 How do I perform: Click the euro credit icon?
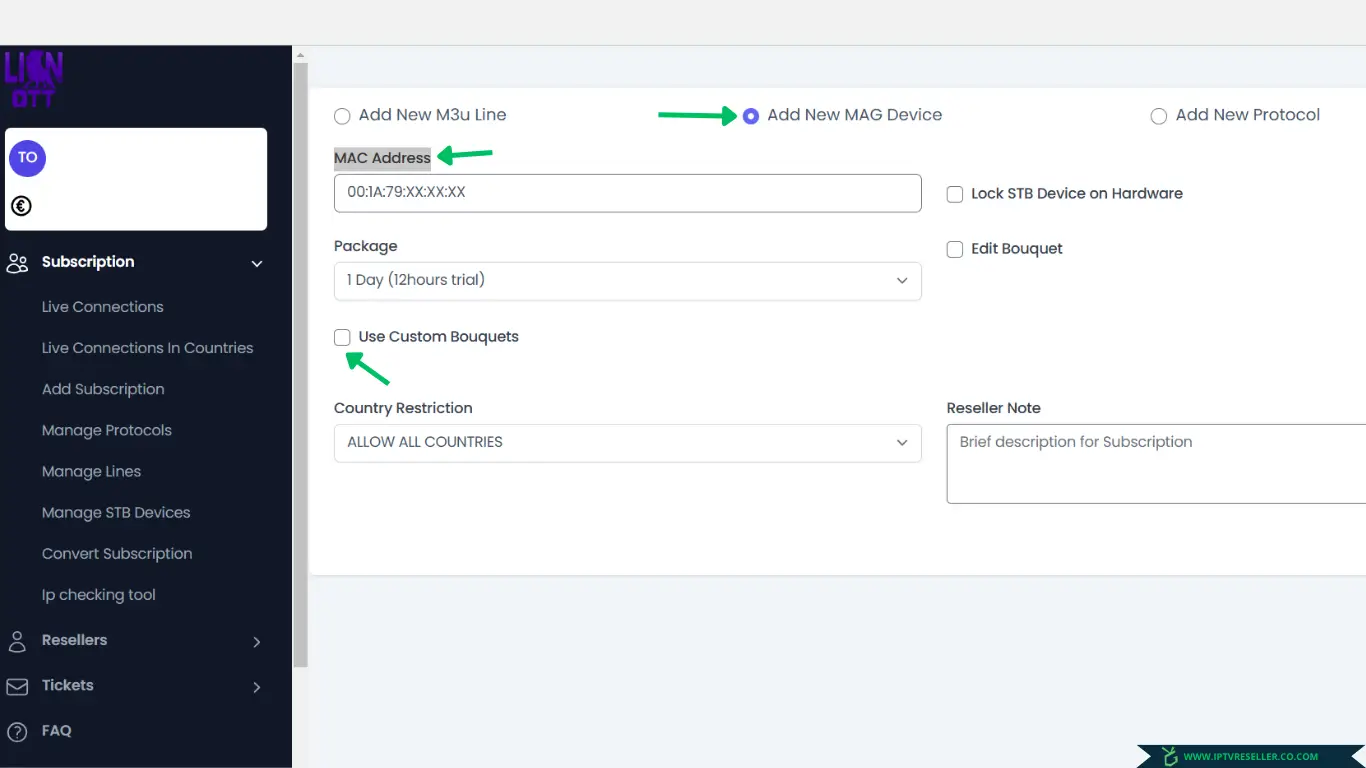tap(21, 206)
